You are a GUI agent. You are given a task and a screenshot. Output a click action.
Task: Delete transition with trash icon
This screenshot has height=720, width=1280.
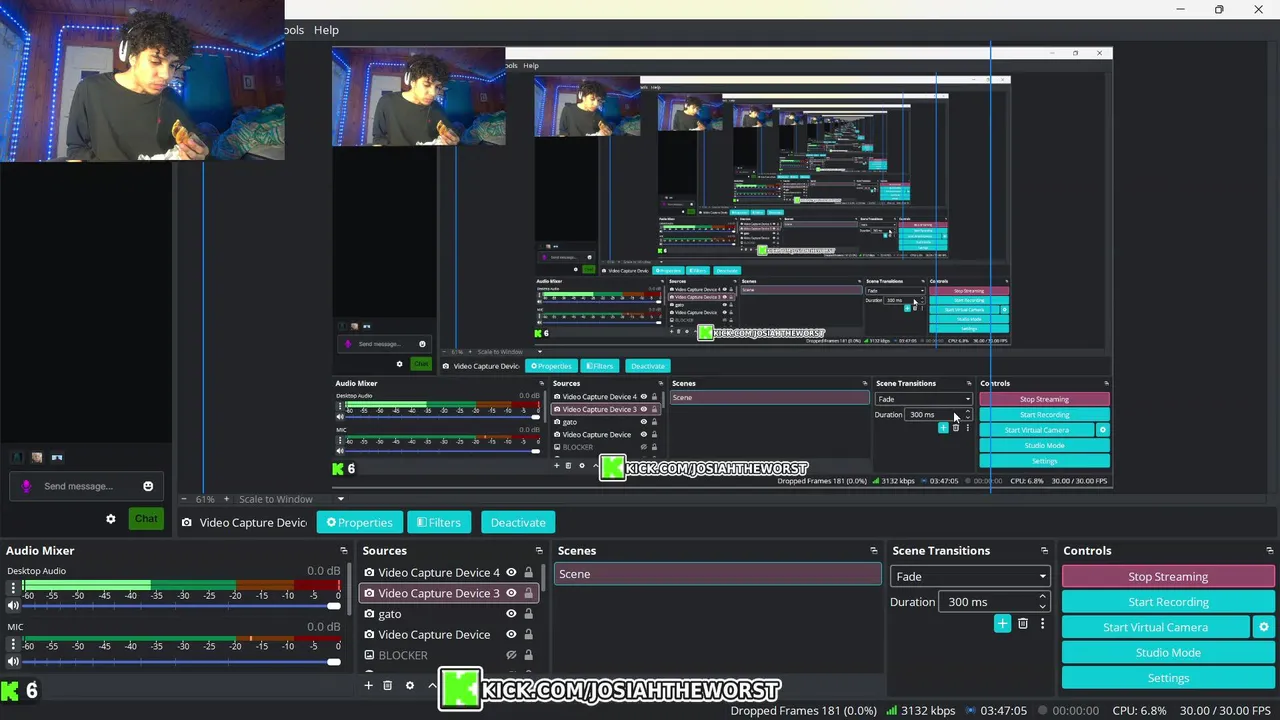[x=1023, y=624]
